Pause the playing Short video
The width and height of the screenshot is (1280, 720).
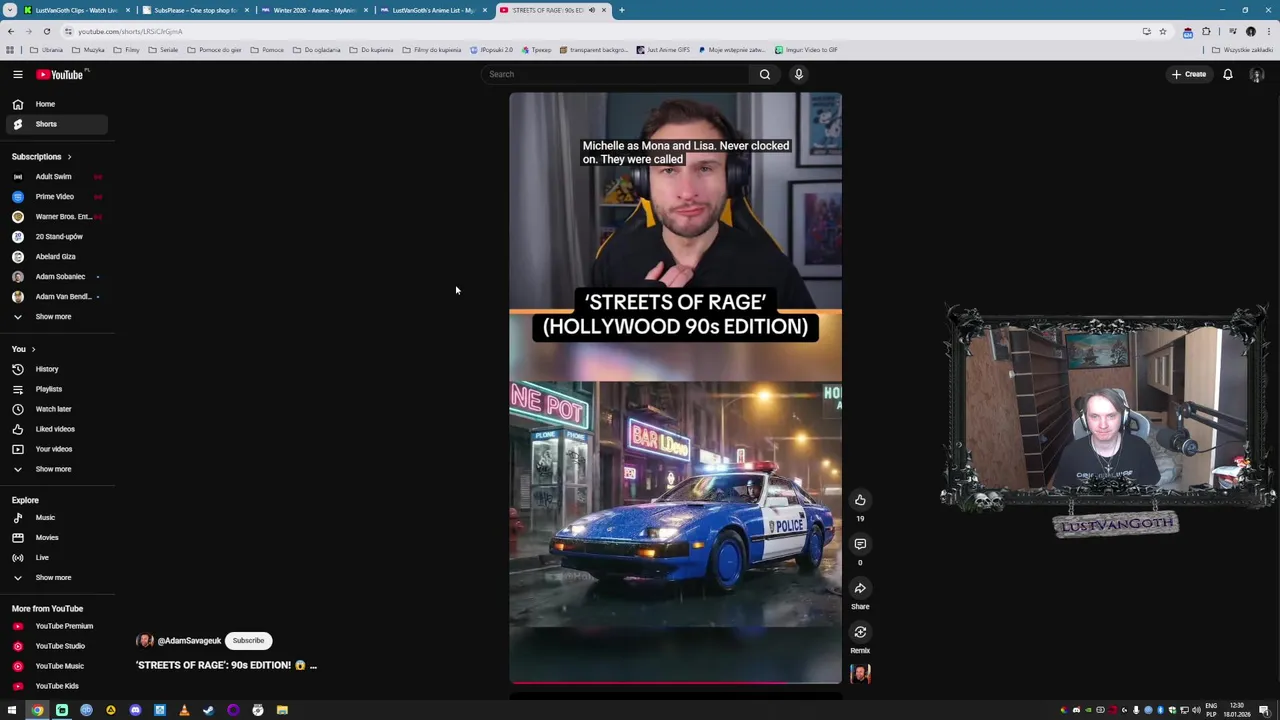click(675, 388)
